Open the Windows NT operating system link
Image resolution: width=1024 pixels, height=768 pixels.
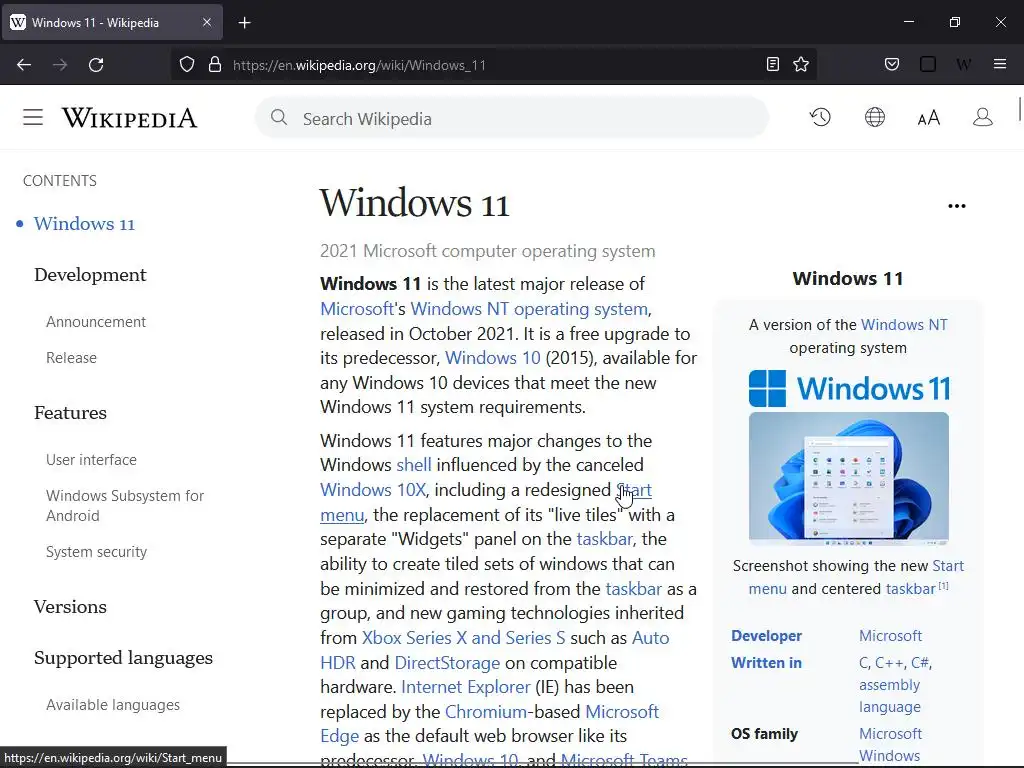(x=529, y=308)
